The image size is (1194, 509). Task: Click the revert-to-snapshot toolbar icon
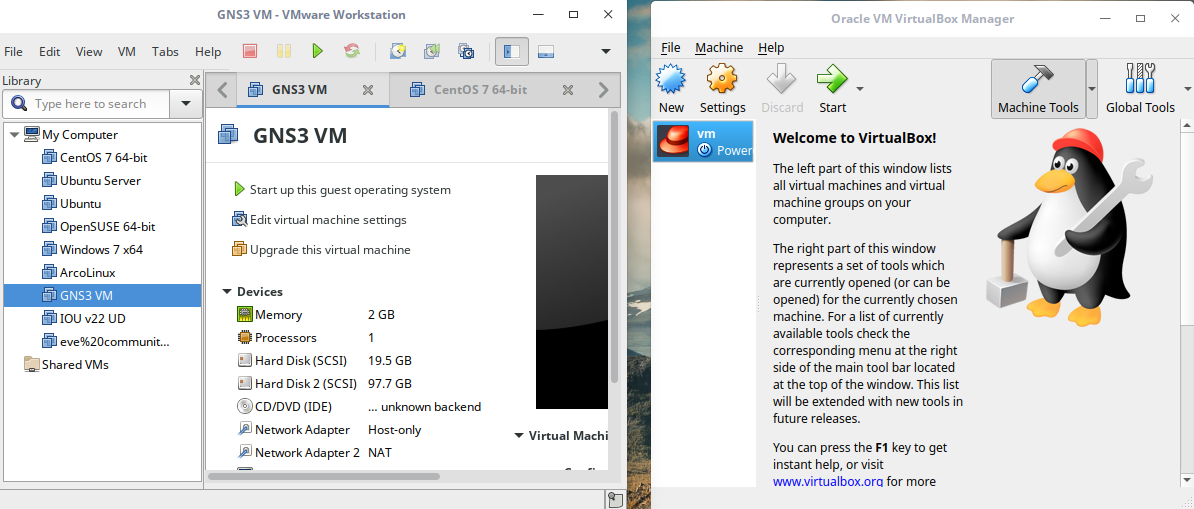tap(432, 51)
